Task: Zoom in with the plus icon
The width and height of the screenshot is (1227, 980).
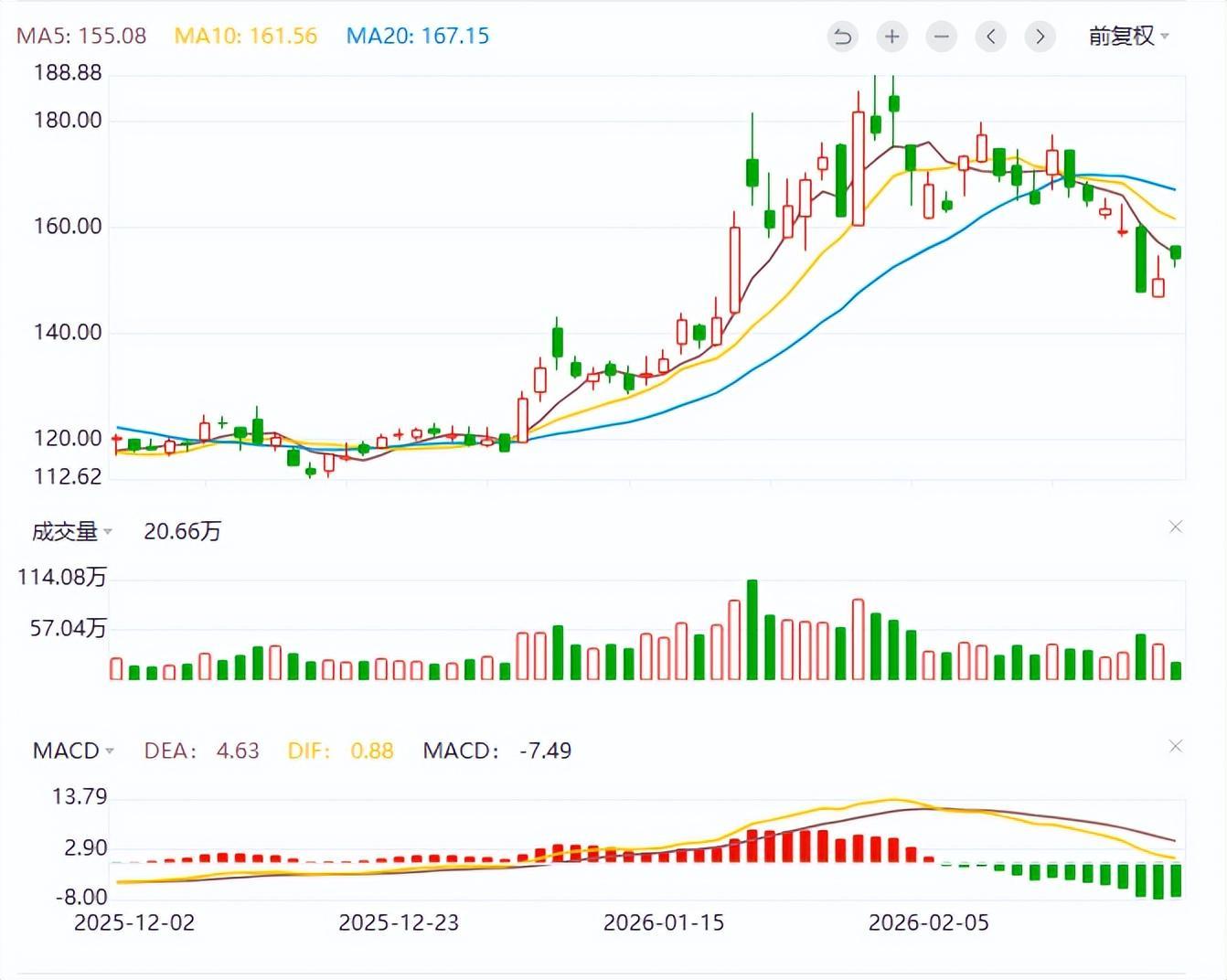Action: pos(891,37)
